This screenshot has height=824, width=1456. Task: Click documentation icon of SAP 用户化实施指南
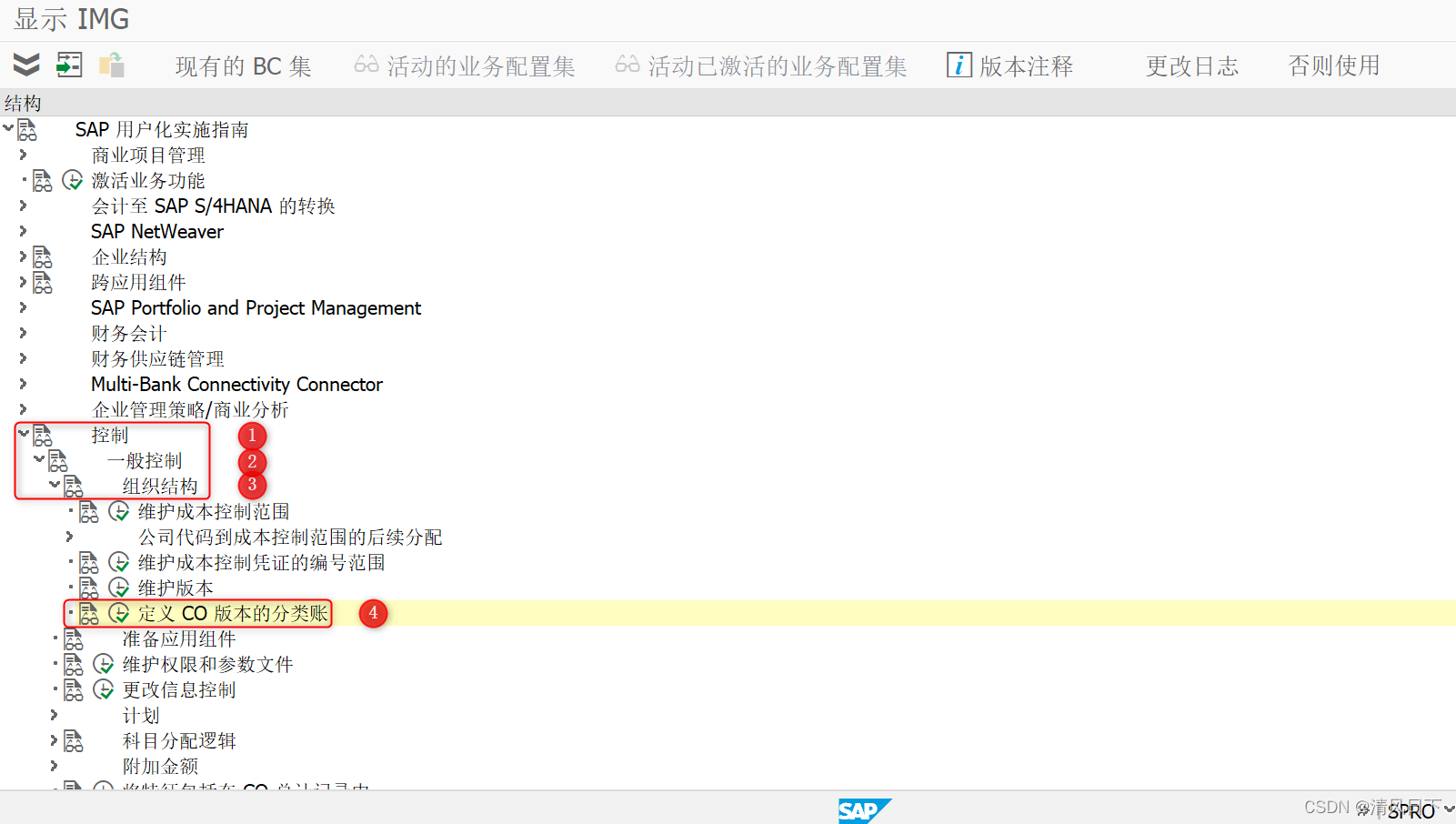pos(27,130)
